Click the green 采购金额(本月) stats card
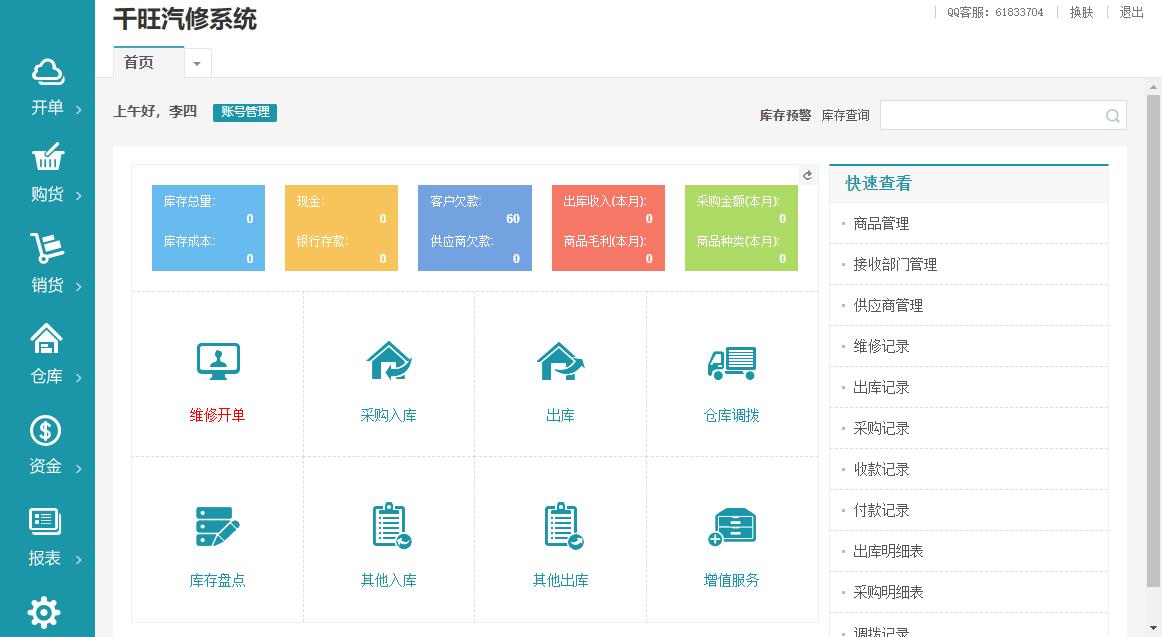The height and width of the screenshot is (637, 1162). click(x=741, y=228)
